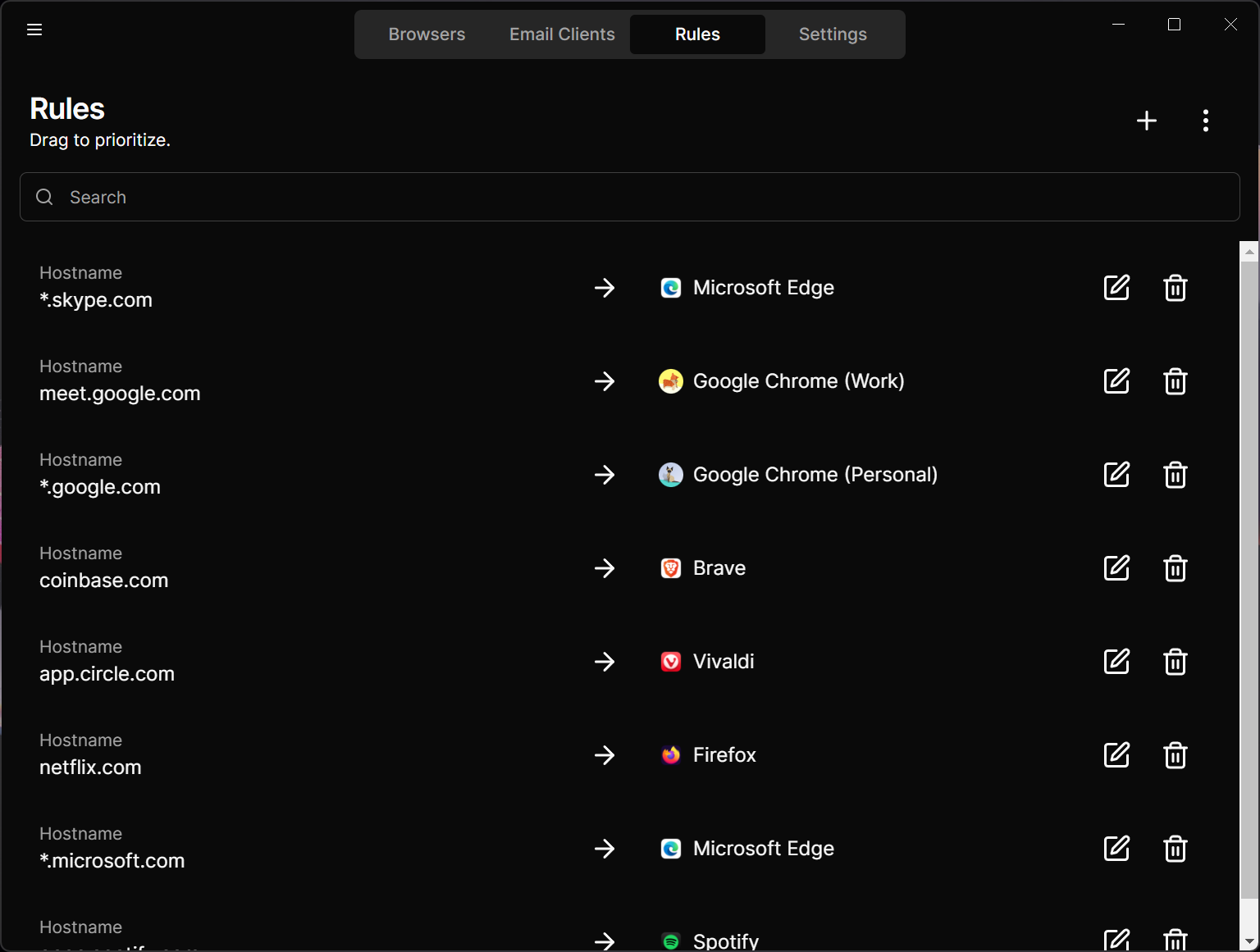
Task: Edit the *.microsoft.com rule
Action: 1116,849
